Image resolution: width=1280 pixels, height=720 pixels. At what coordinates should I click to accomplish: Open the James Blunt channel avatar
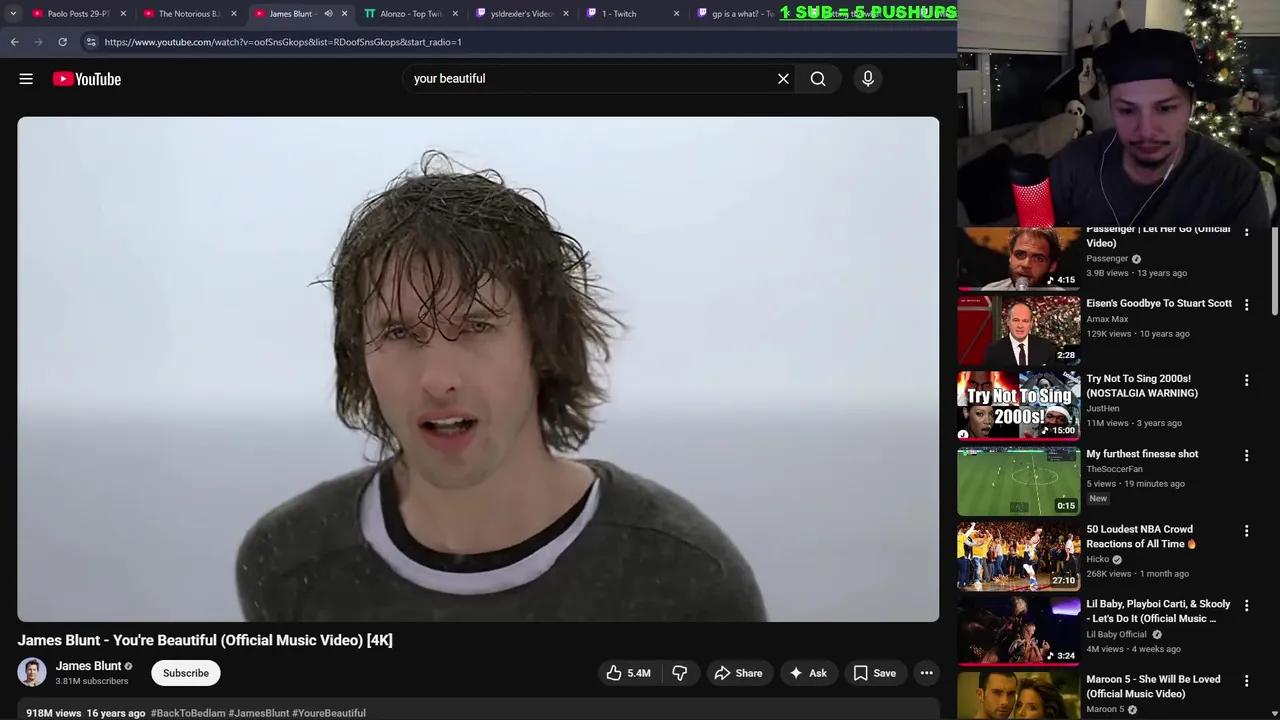point(32,672)
